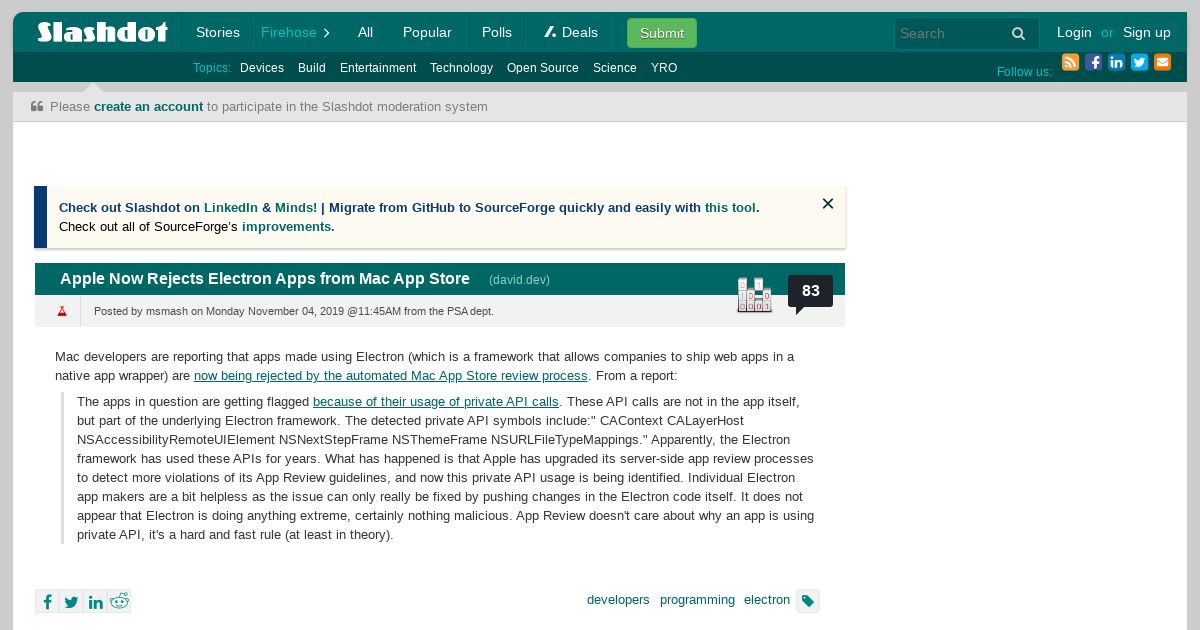Image resolution: width=1200 pixels, height=630 pixels.
Task: Open the Devices topic
Action: coord(262,68)
